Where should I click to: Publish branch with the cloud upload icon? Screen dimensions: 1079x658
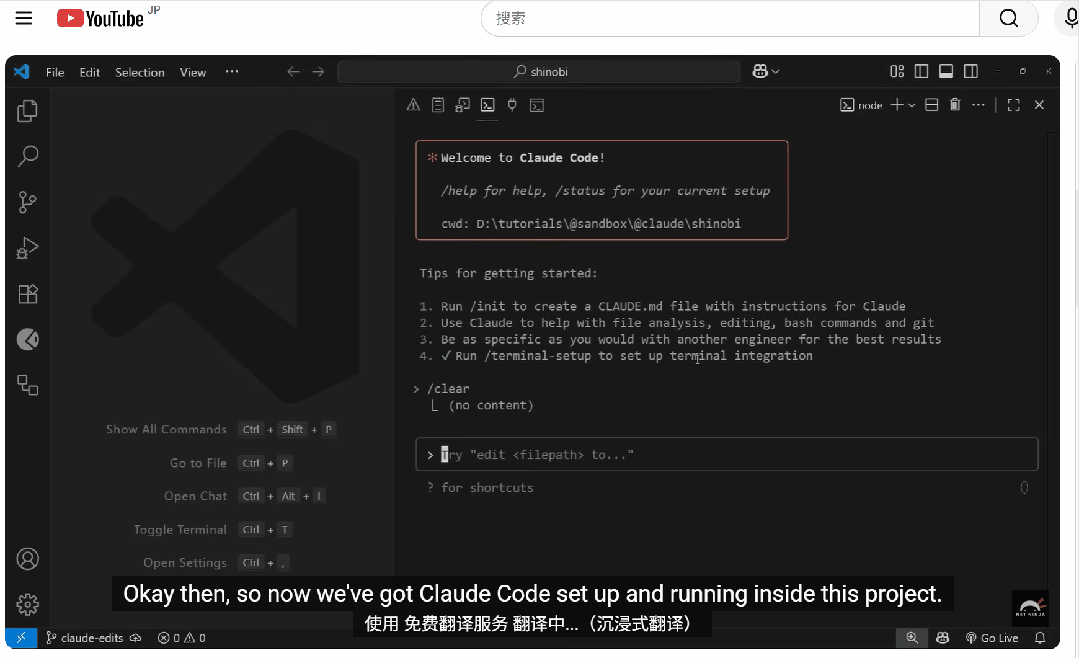click(136, 638)
